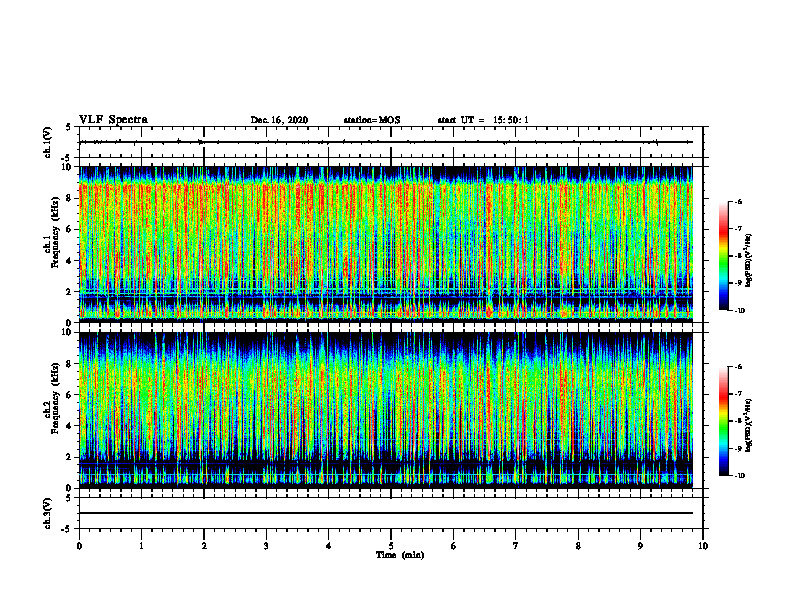Screen dimensions: 792x612
Task: Click the ch.1 log(PSD) colorbar title
Action: pos(749,260)
